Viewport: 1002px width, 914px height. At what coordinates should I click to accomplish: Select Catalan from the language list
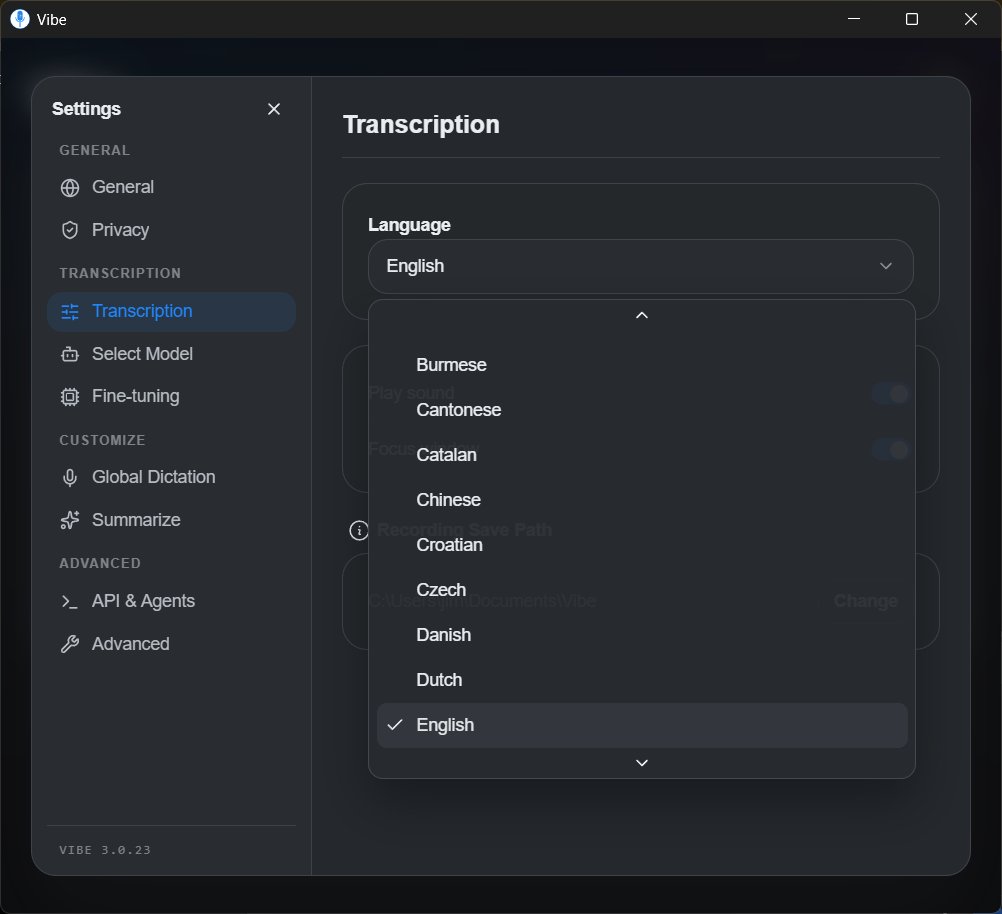642,455
